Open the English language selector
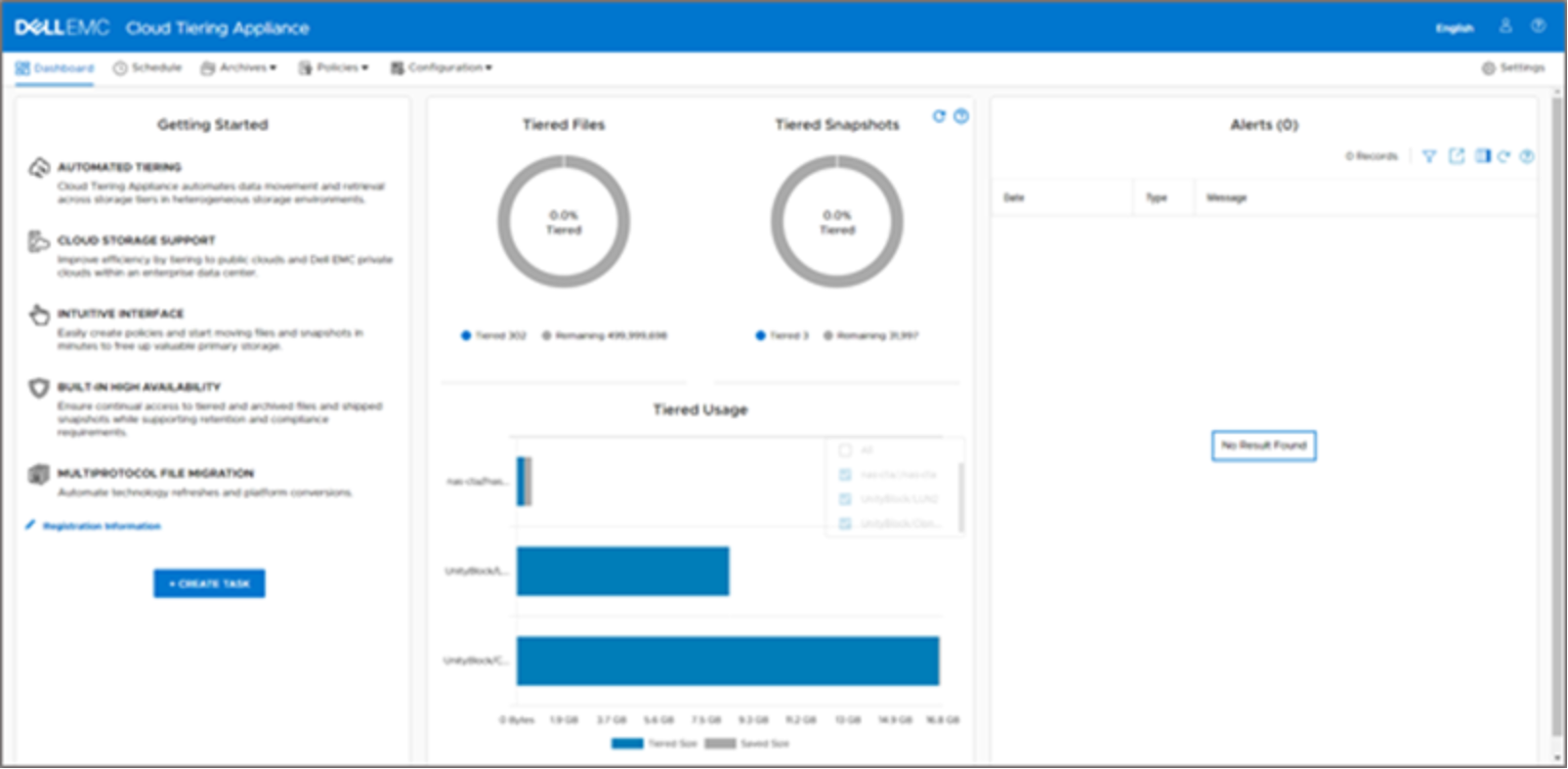The image size is (1568, 769). click(1454, 28)
